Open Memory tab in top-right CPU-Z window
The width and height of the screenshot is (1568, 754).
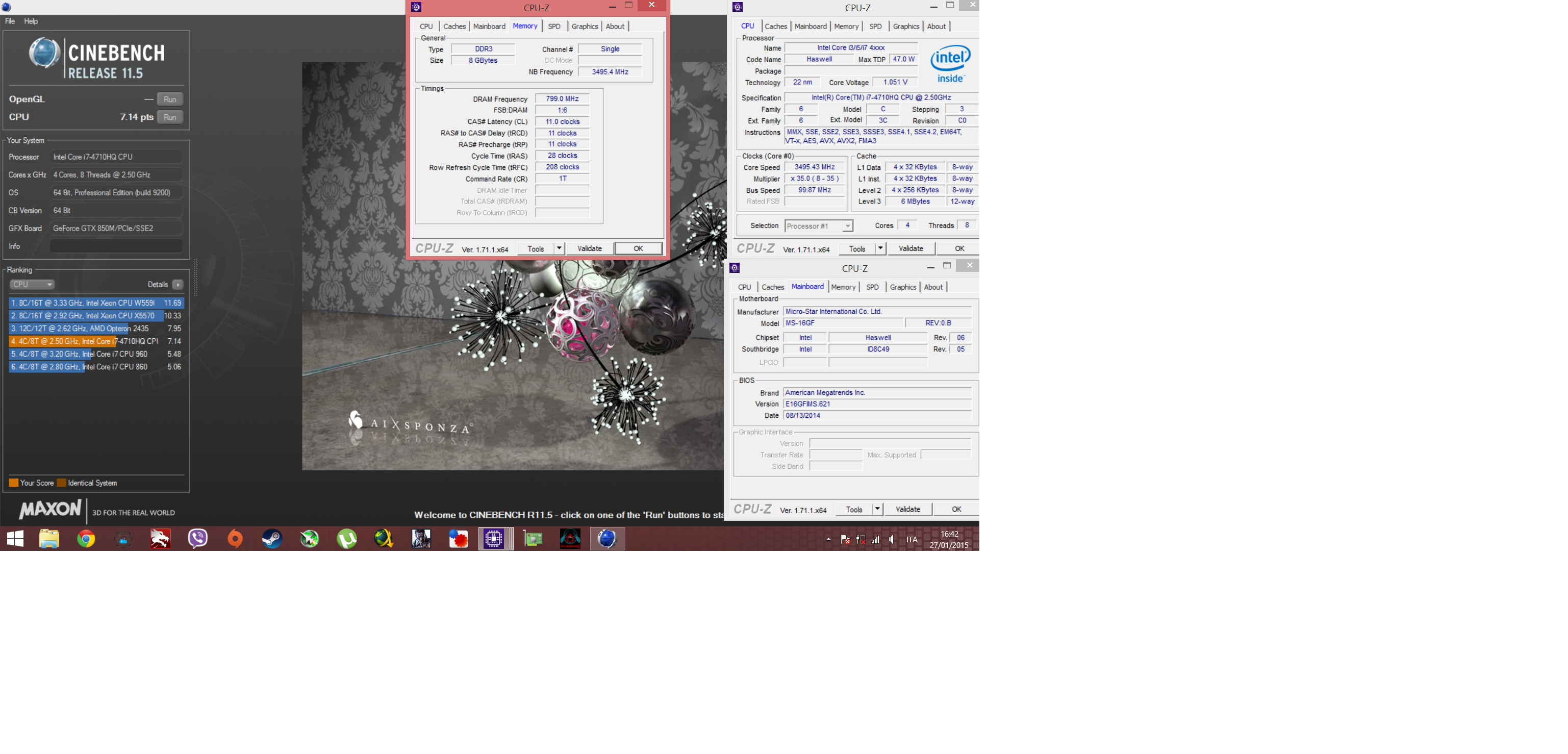tap(846, 26)
